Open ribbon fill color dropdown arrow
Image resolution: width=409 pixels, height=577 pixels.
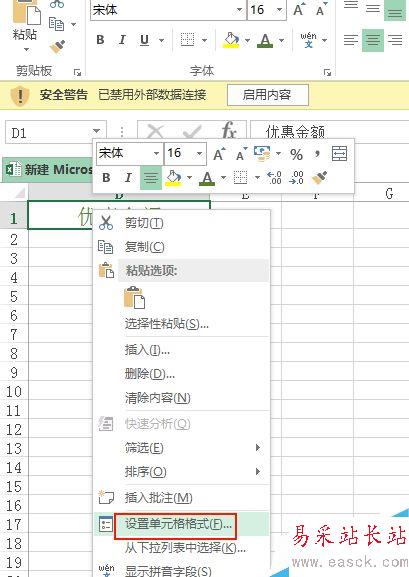click(x=247, y=40)
